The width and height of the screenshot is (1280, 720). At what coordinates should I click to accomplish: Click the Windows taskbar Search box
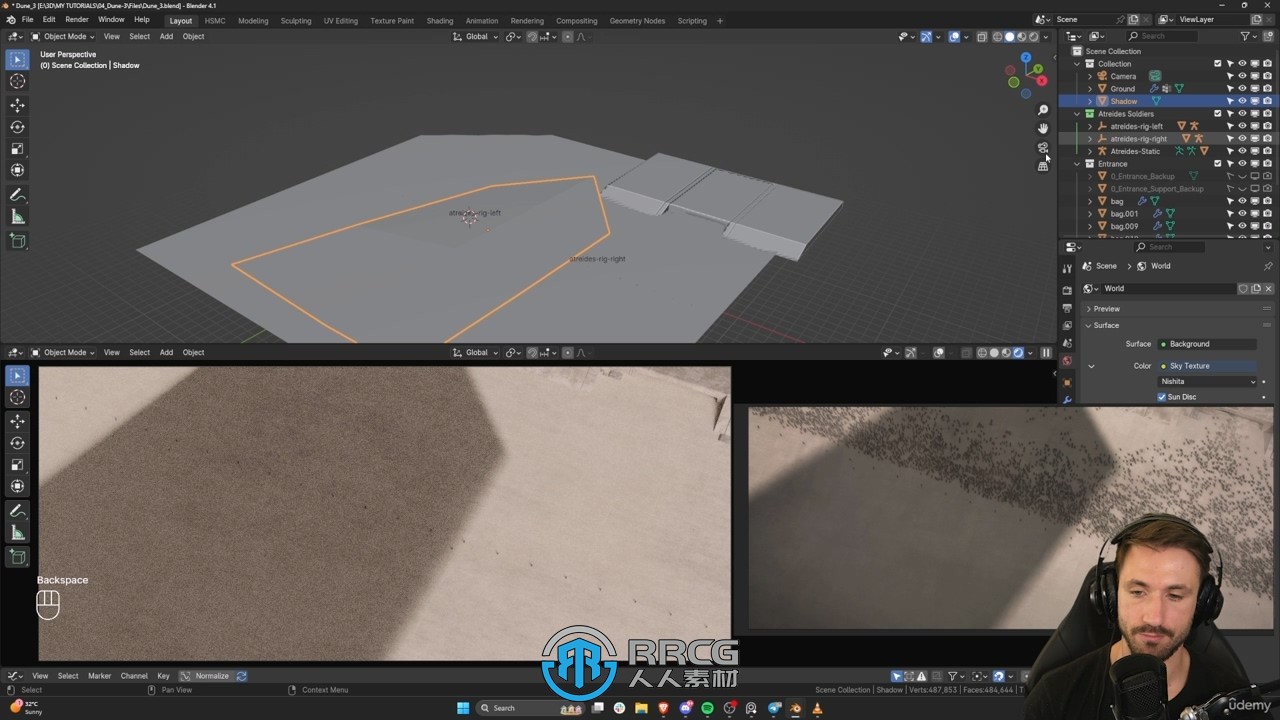(x=531, y=708)
